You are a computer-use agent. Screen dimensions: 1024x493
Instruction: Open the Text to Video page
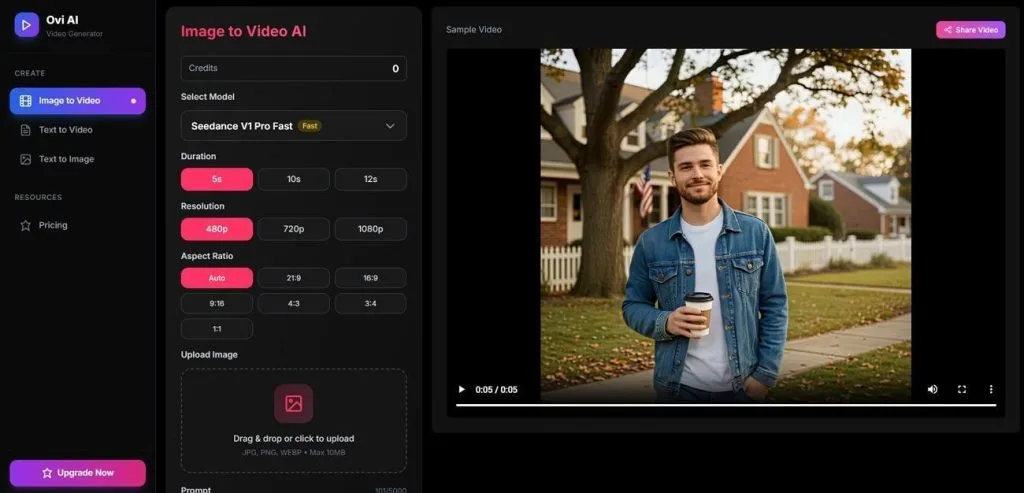pos(78,130)
